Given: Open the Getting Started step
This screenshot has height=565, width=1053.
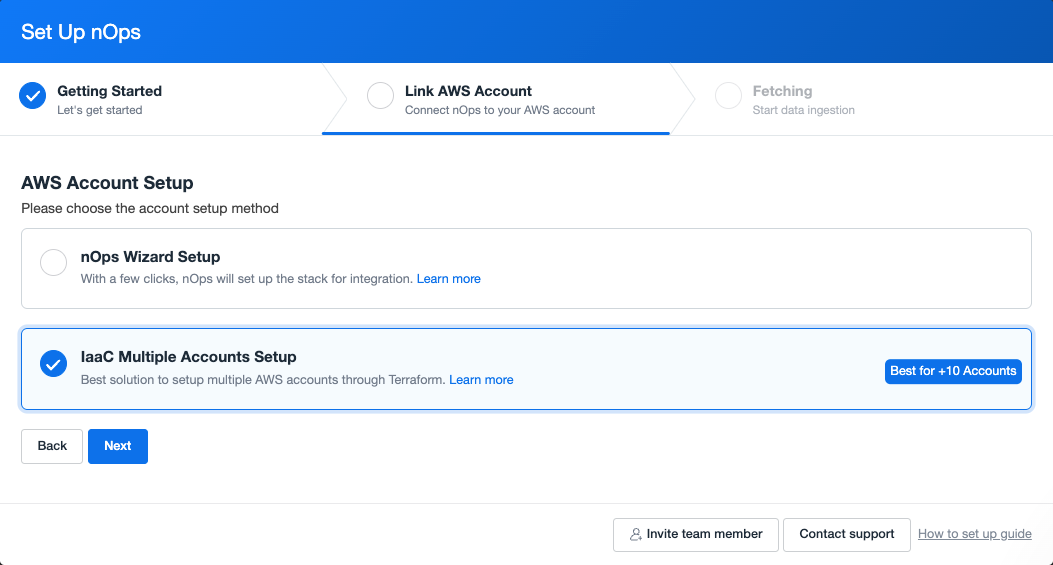Looking at the screenshot, I should pyautogui.click(x=161, y=99).
